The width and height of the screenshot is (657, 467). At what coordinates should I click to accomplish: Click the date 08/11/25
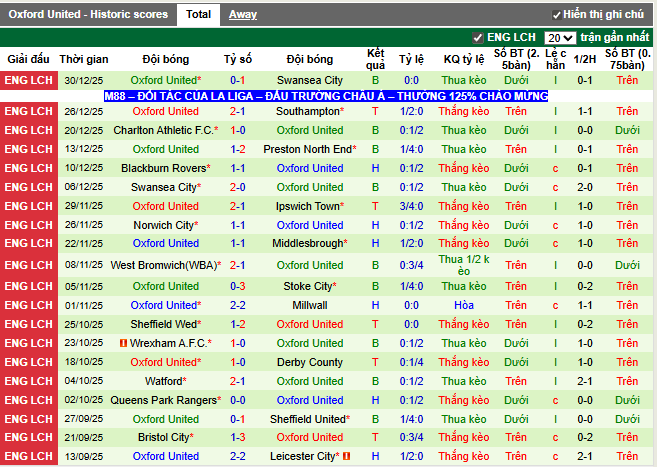(84, 265)
